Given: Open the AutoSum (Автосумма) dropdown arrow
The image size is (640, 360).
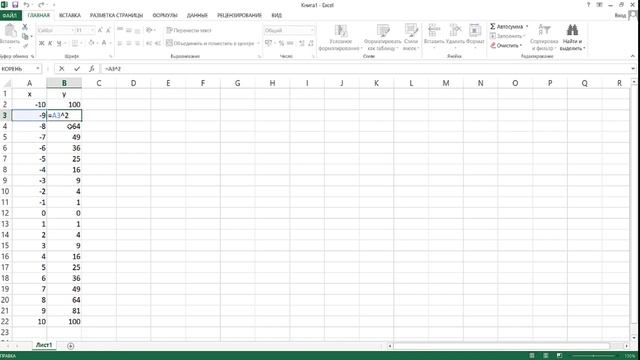Looking at the screenshot, I should [x=527, y=27].
